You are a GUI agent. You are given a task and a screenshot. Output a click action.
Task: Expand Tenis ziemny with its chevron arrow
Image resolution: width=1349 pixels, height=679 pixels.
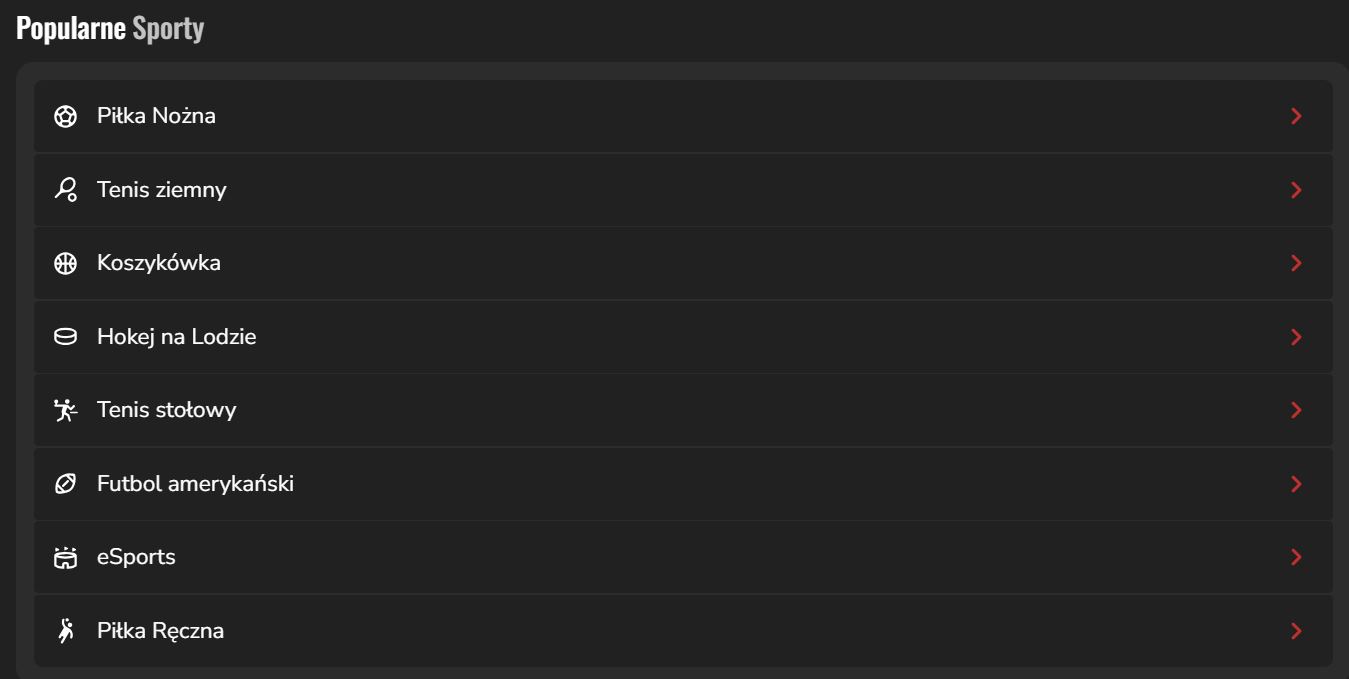tap(1296, 190)
